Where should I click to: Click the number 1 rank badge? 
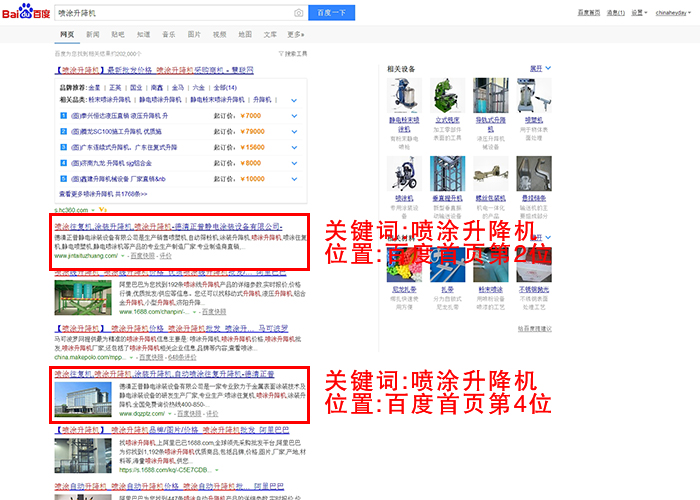point(63,116)
